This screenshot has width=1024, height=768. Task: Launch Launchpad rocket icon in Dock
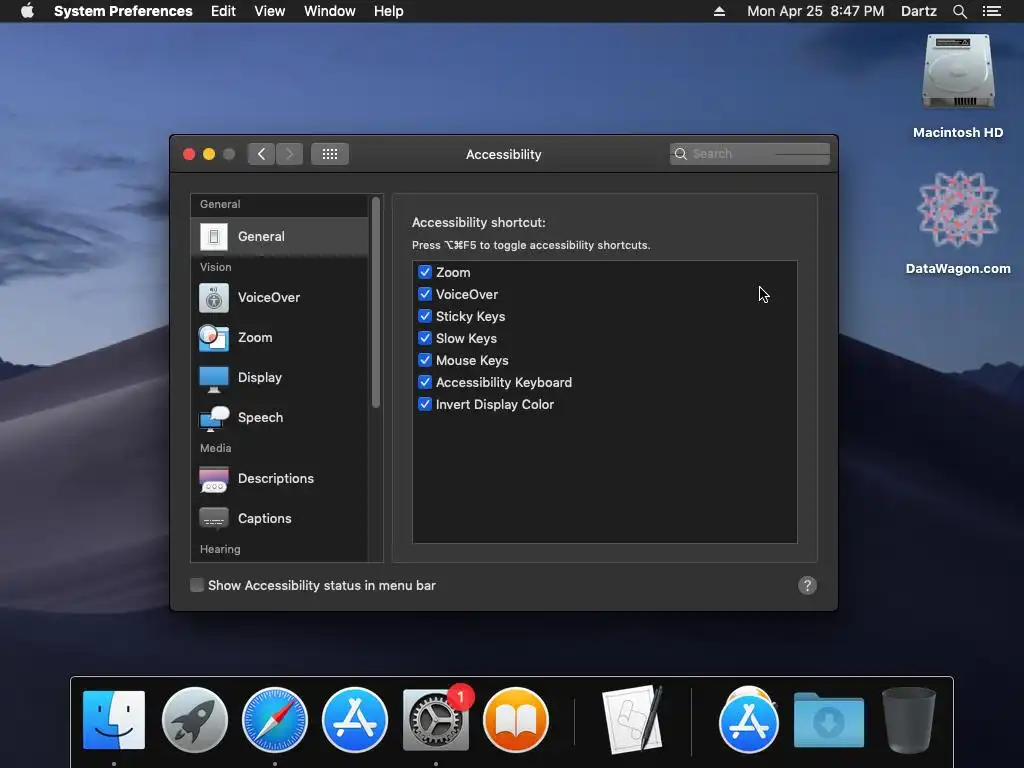[195, 720]
